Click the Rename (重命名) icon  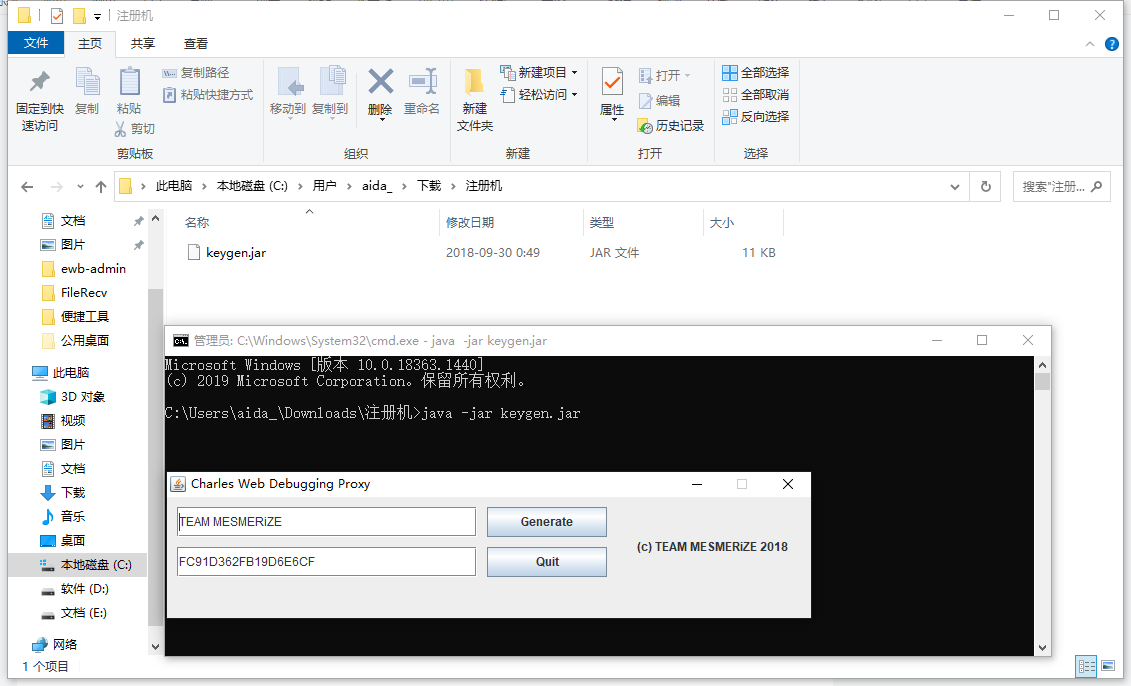tap(422, 92)
